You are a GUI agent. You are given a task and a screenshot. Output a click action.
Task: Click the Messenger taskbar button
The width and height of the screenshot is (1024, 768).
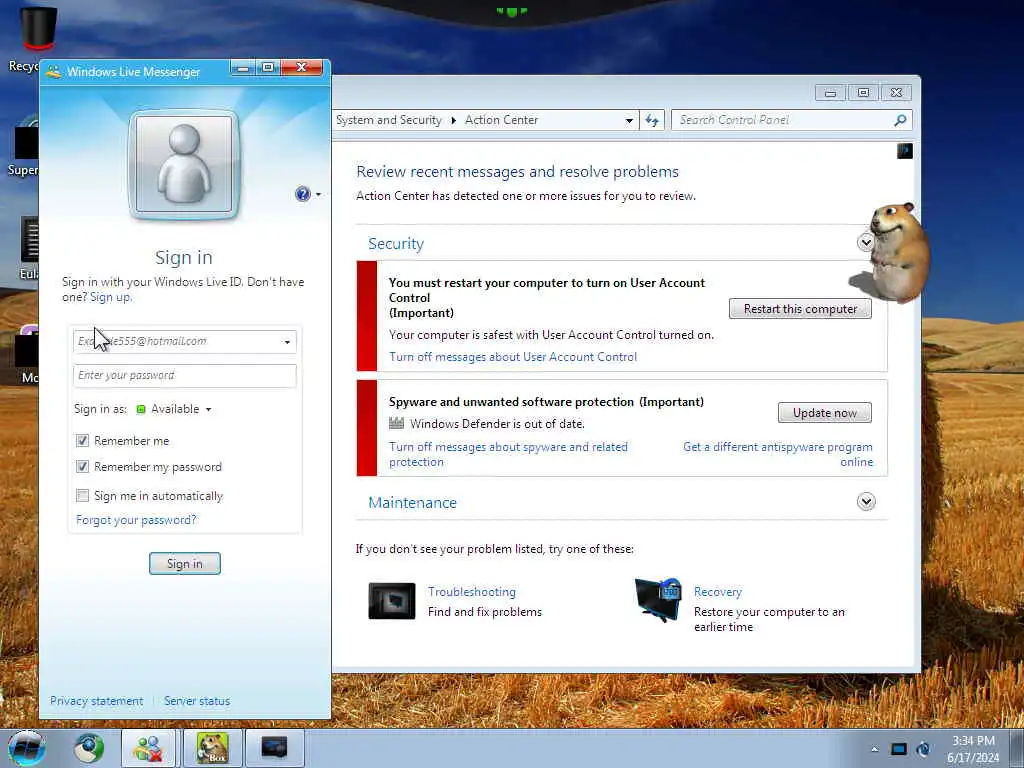[148, 748]
